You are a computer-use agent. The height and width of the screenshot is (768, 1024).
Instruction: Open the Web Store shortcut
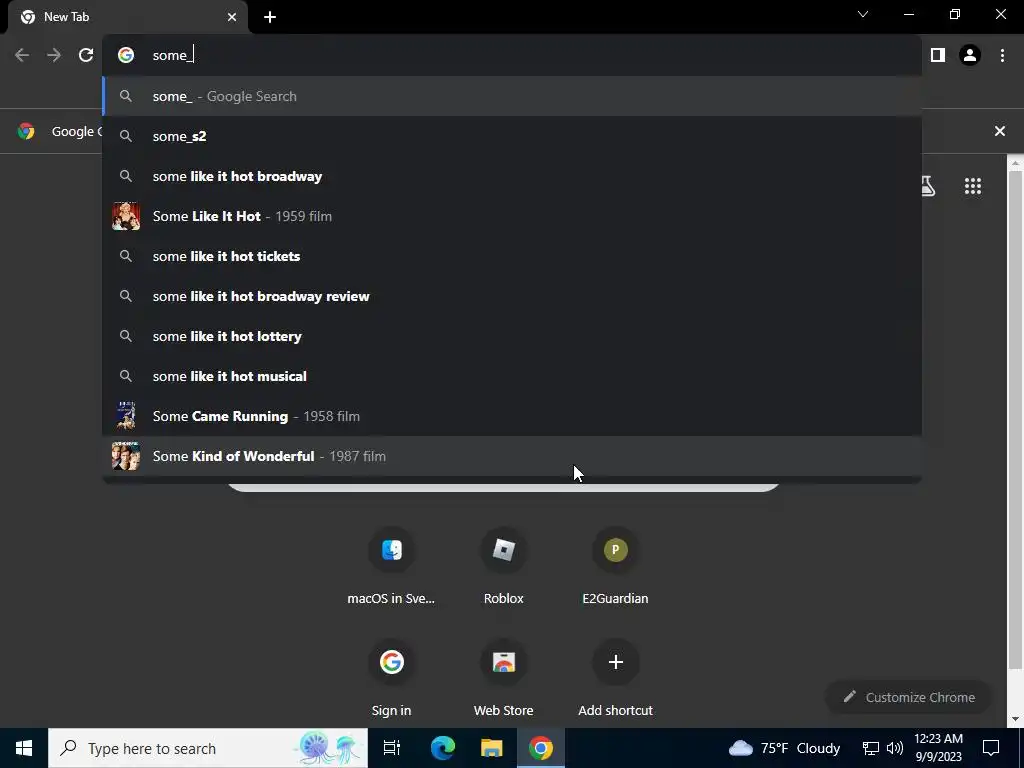pyautogui.click(x=504, y=679)
